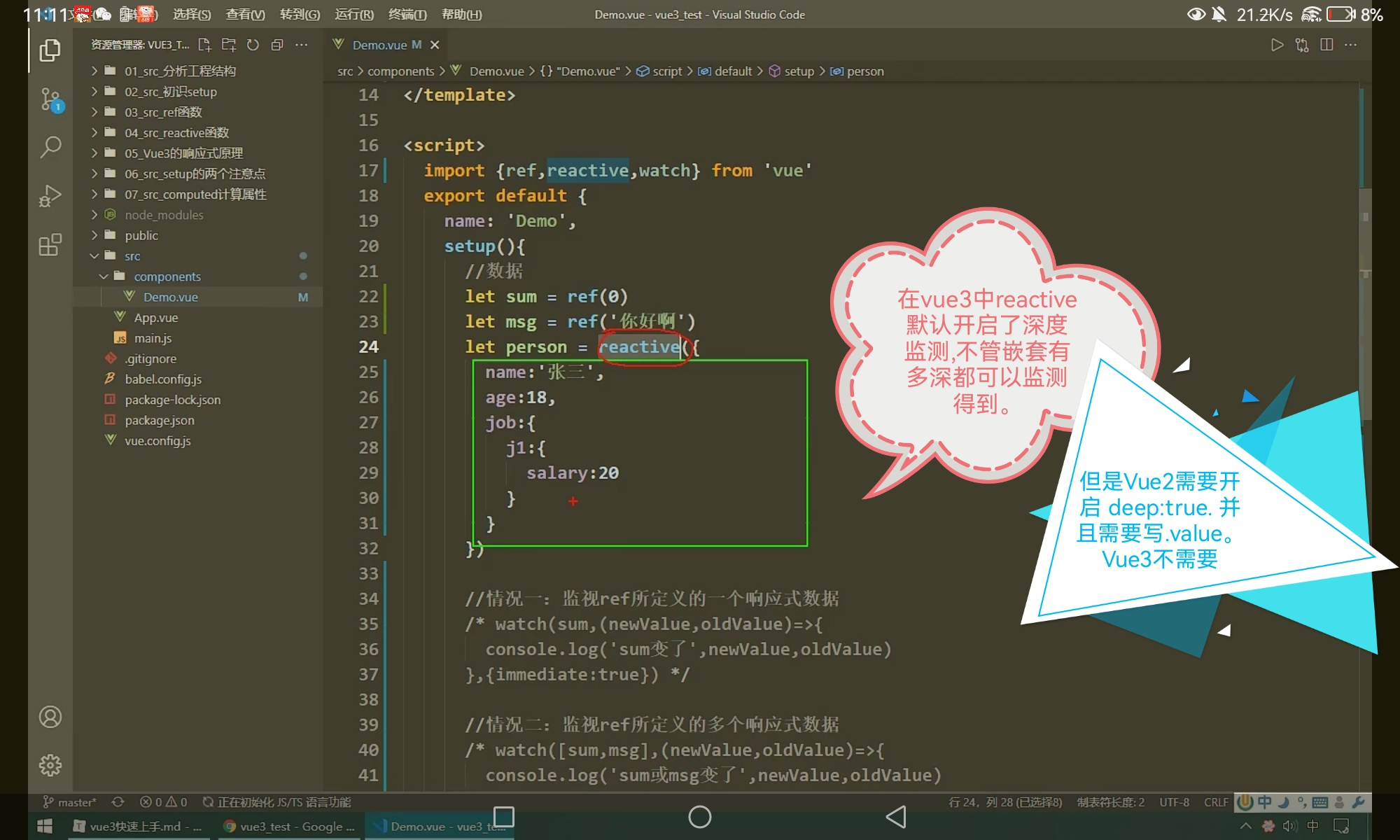Open the Source Control view
Viewport: 1400px width, 840px height.
tap(50, 99)
